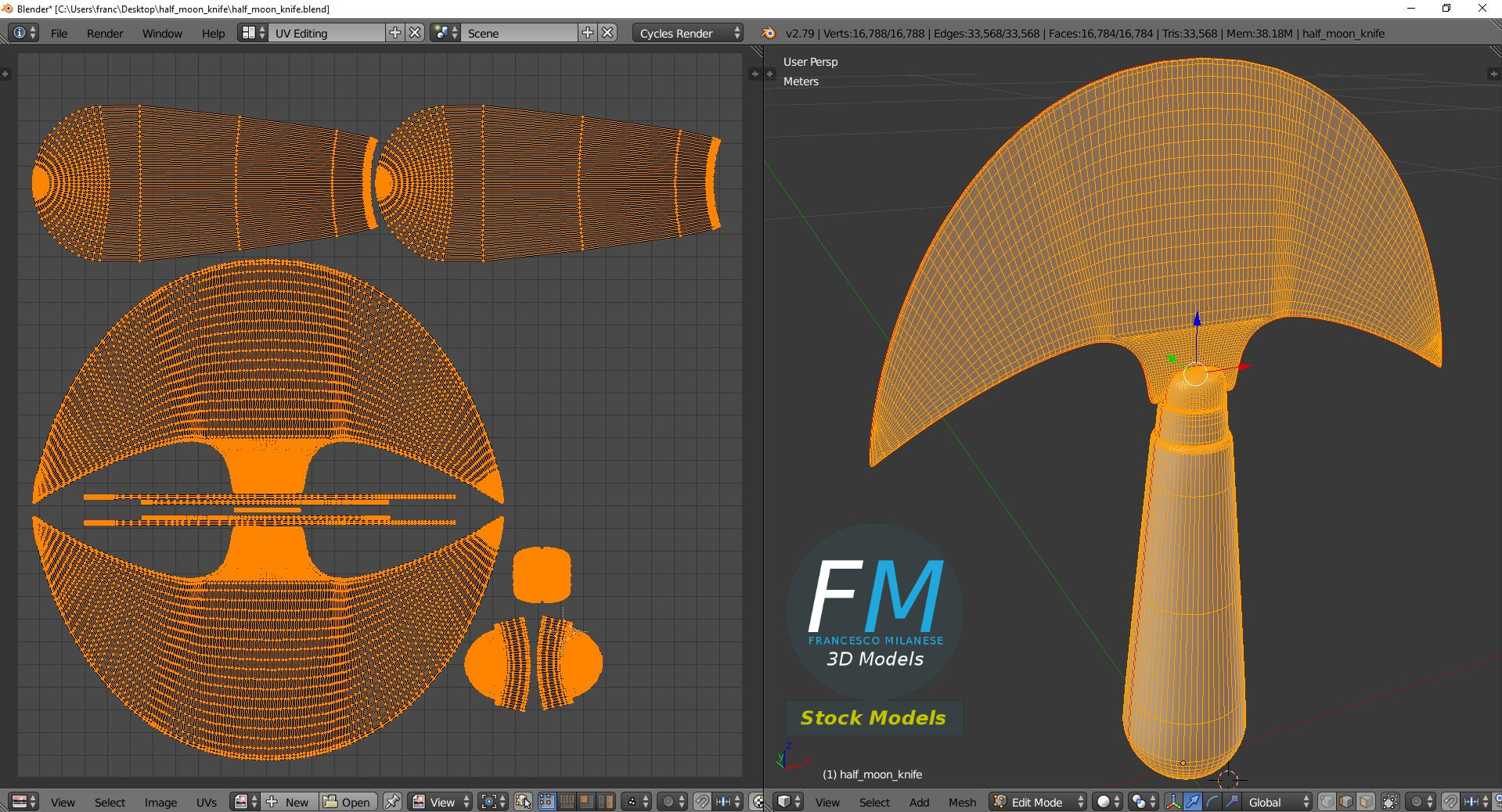This screenshot has height=812, width=1502.
Task: Expand the UV editor left side region
Action: 5,74
